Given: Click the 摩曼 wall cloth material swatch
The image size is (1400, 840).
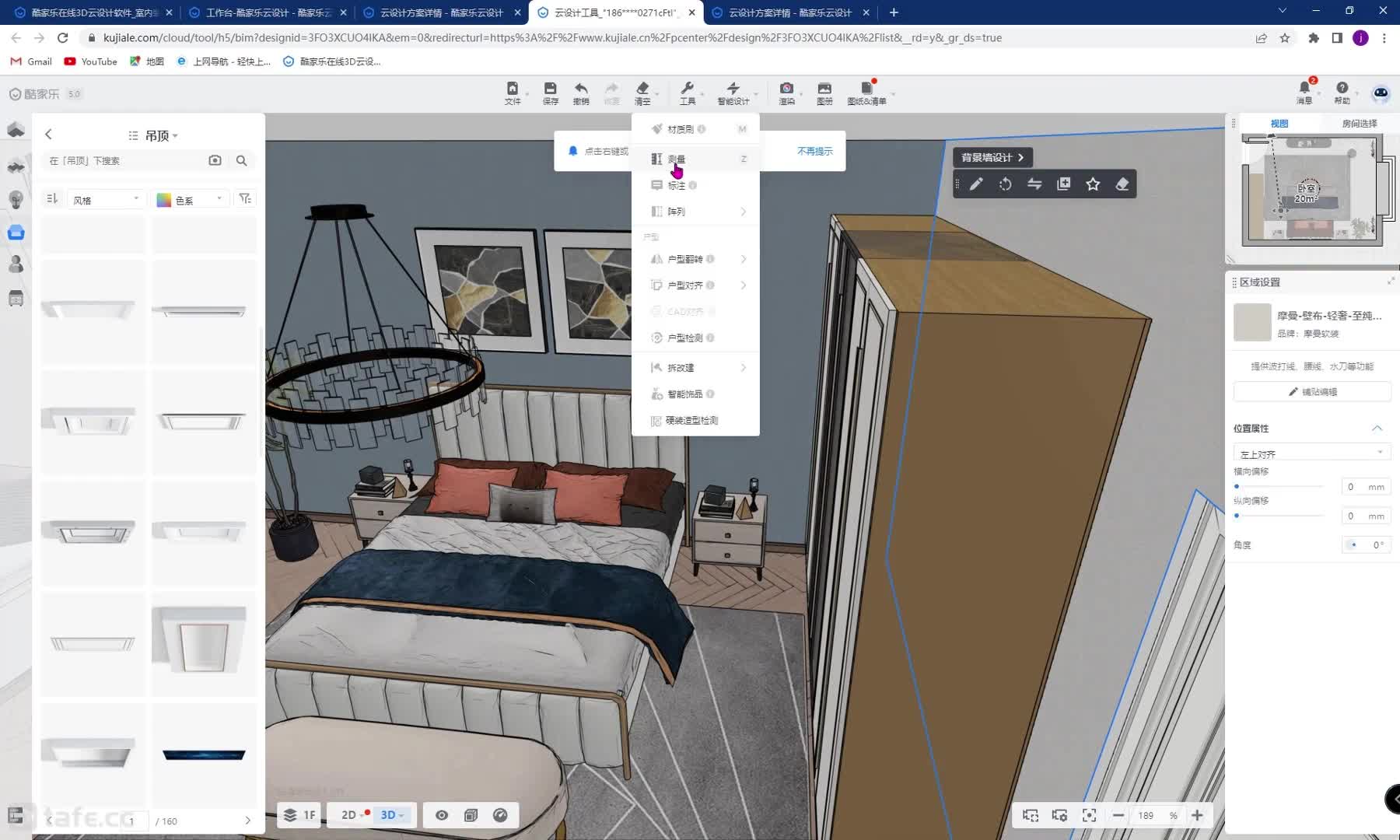Looking at the screenshot, I should (x=1252, y=322).
